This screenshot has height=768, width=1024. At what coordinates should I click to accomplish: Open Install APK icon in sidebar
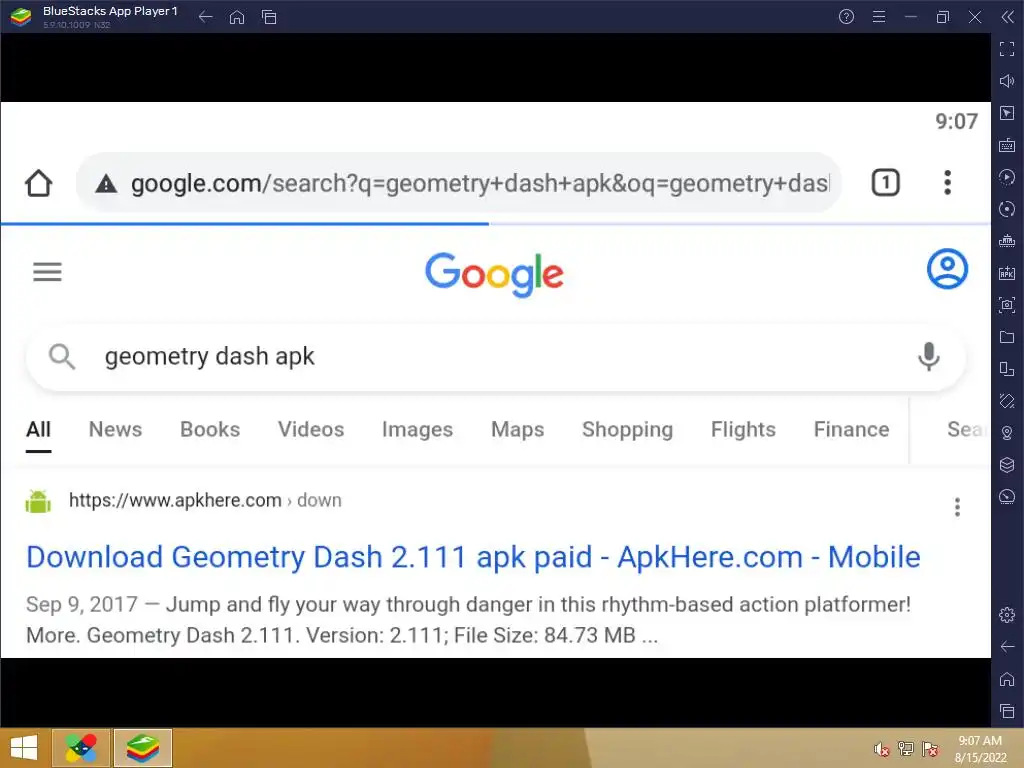tap(1007, 273)
